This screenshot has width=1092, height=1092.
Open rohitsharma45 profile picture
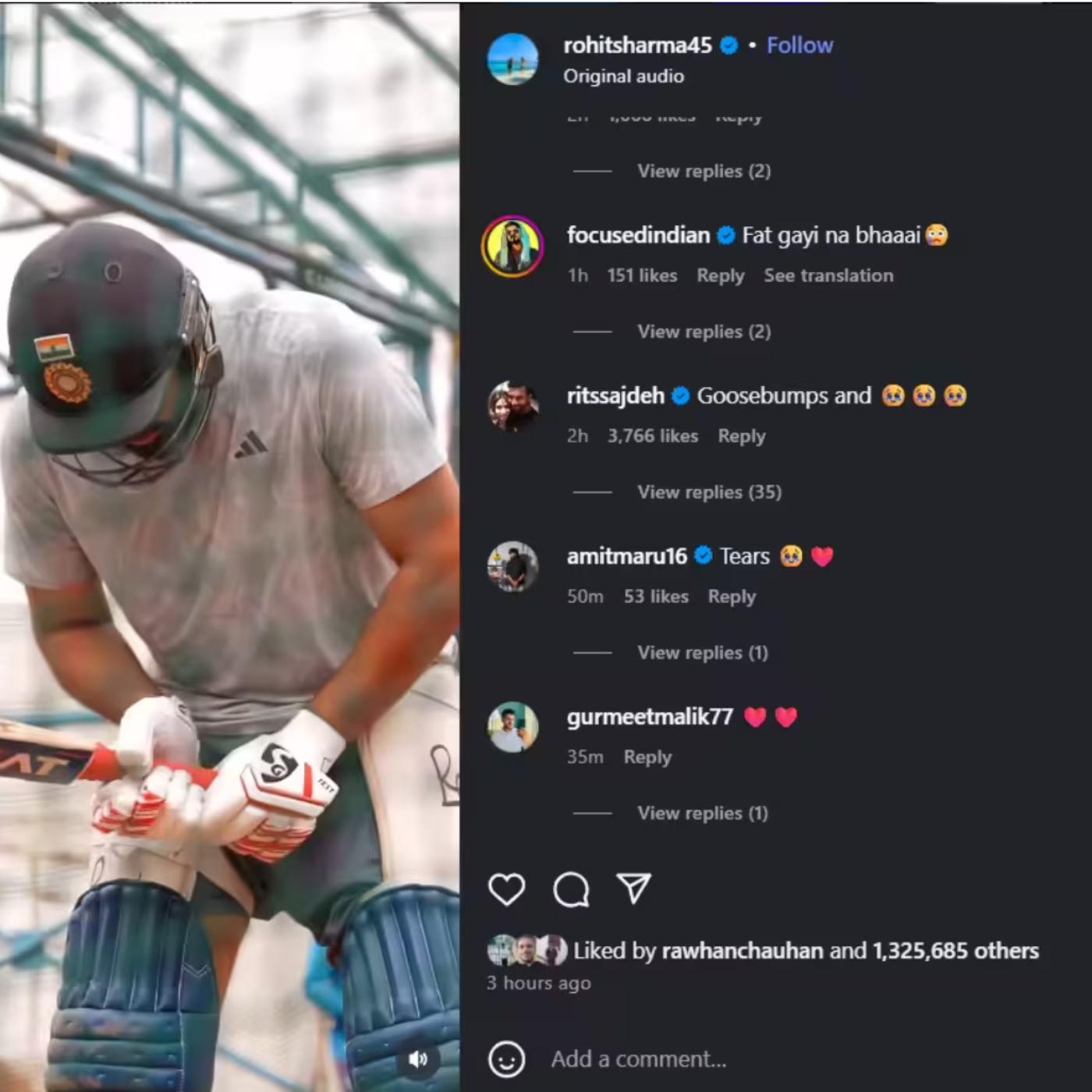512,59
